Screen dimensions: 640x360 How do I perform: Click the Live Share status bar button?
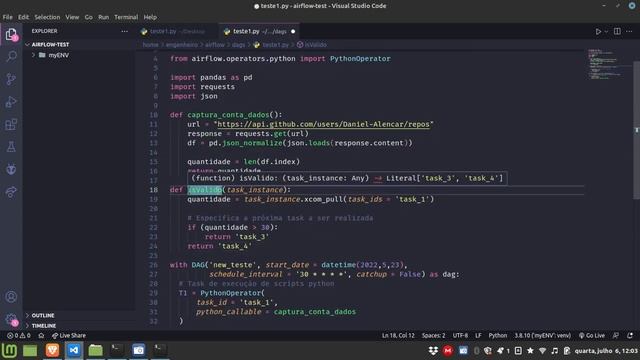point(69,336)
